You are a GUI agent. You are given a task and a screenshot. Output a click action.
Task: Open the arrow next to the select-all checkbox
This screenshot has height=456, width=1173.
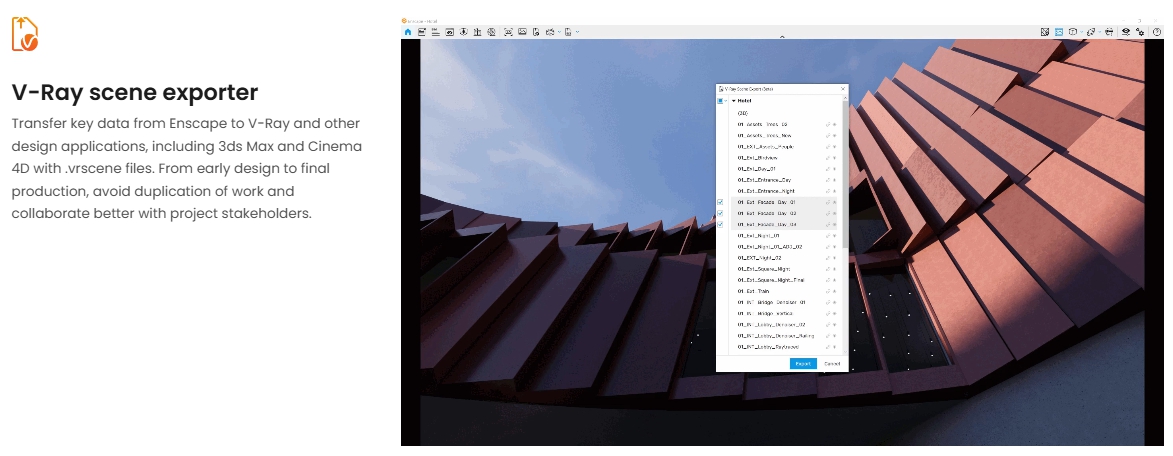tap(726, 101)
